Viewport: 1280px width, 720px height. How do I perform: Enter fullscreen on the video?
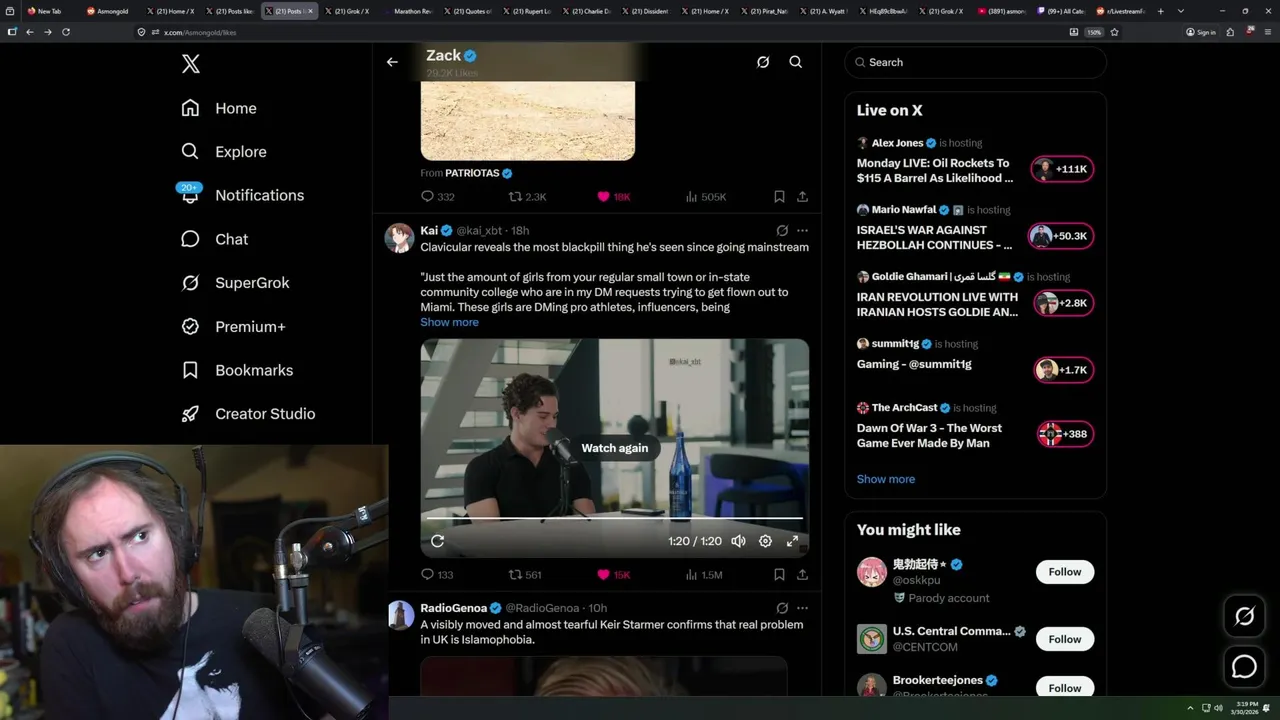tap(792, 541)
